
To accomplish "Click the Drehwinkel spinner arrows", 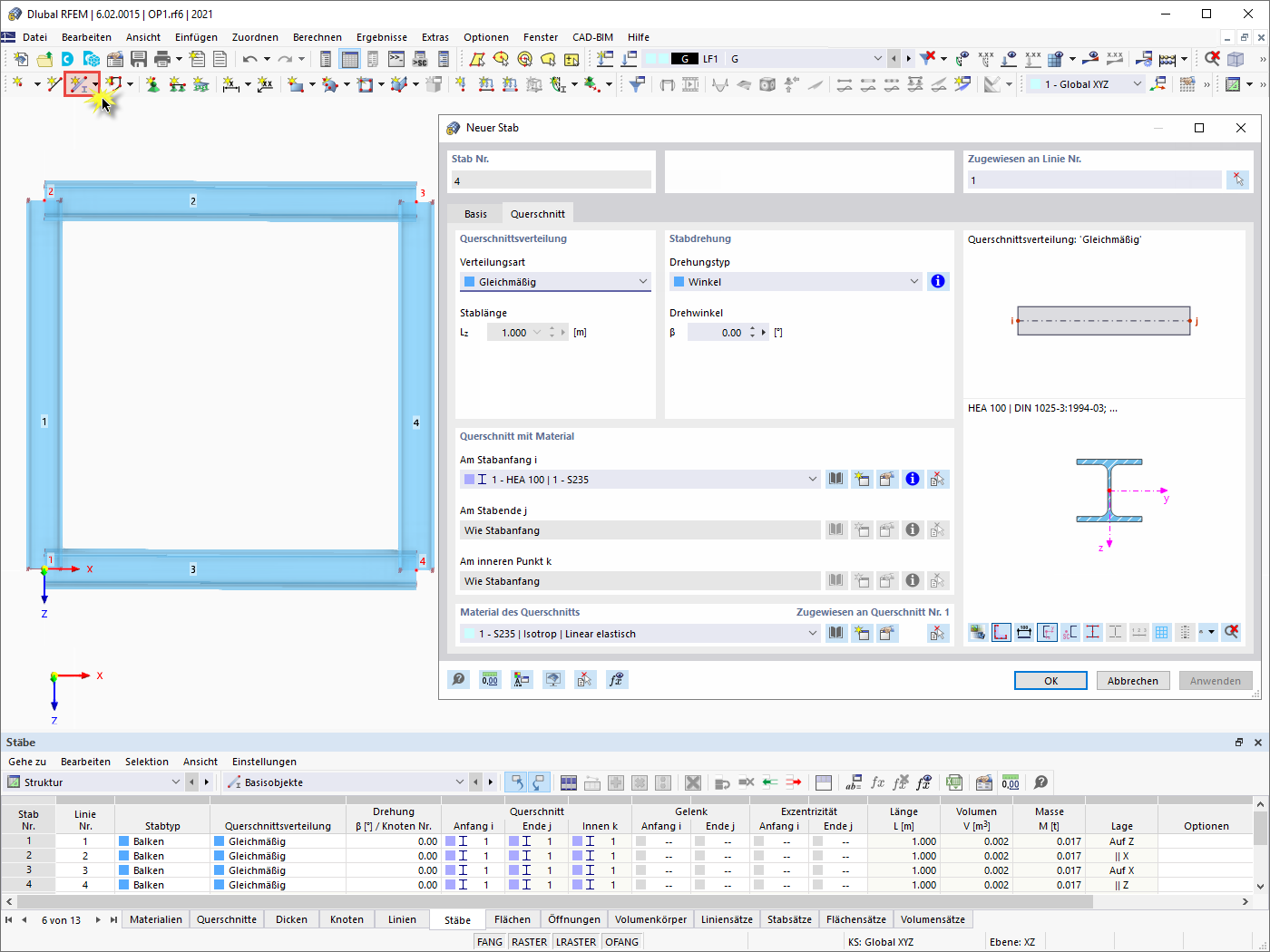I will pyautogui.click(x=752, y=333).
